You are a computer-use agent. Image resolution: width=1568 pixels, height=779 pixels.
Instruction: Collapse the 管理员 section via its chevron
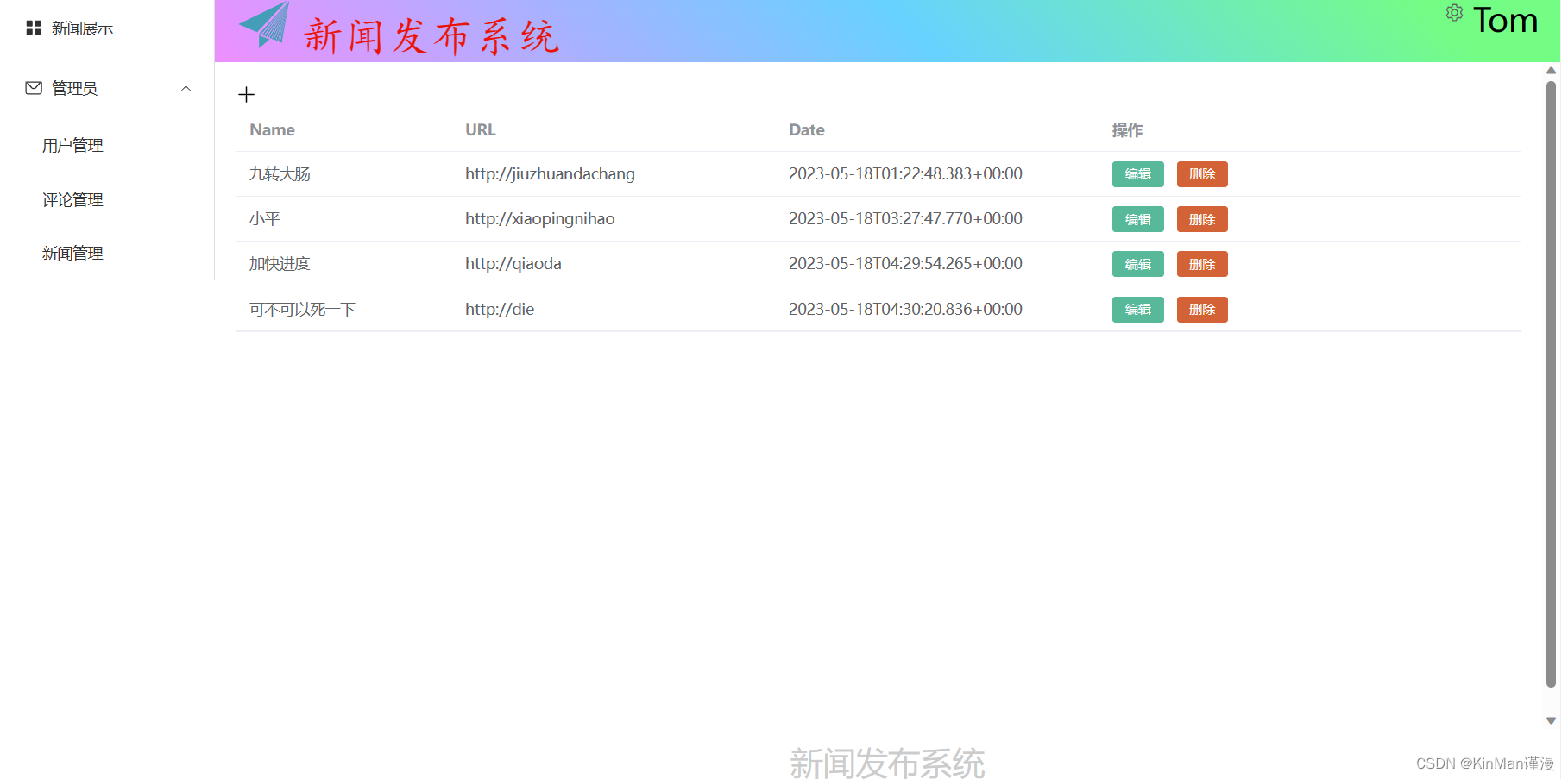coord(184,88)
